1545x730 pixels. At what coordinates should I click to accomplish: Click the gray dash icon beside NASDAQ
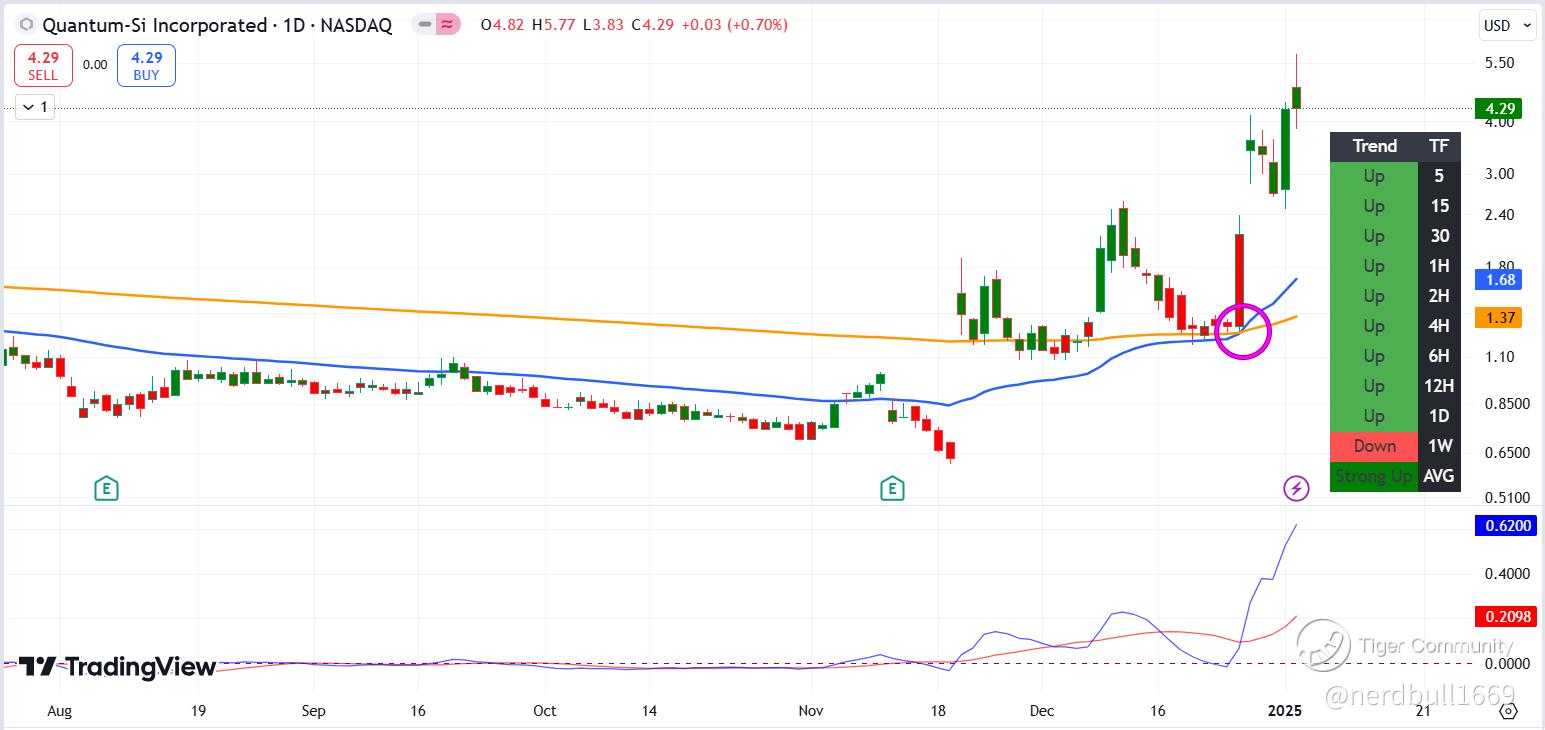pos(425,25)
